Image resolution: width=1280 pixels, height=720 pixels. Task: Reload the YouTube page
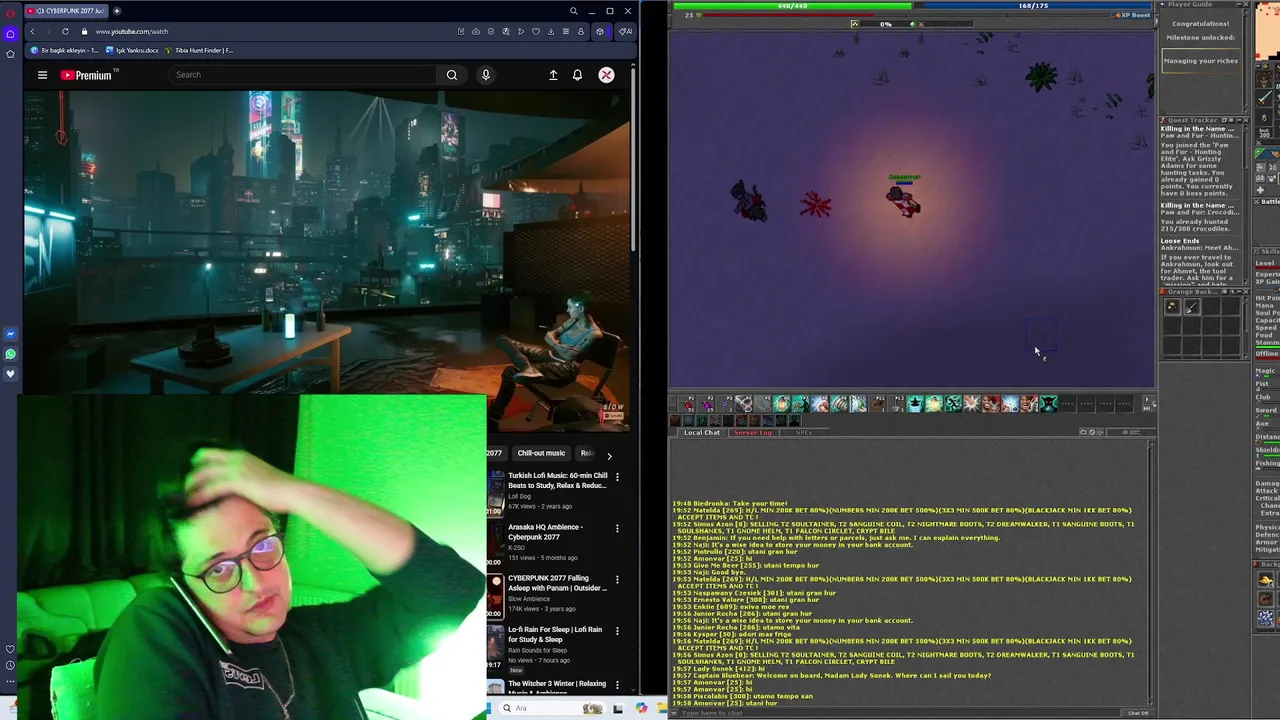point(65,32)
